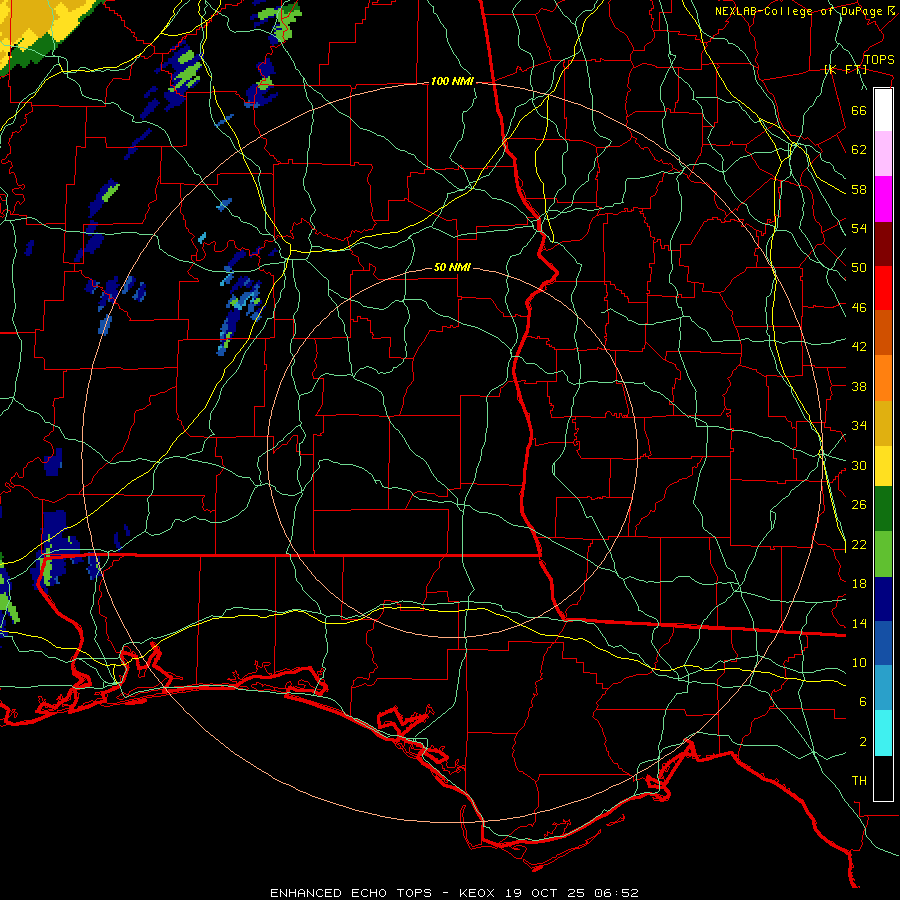Click the legend value "34"

(859, 426)
